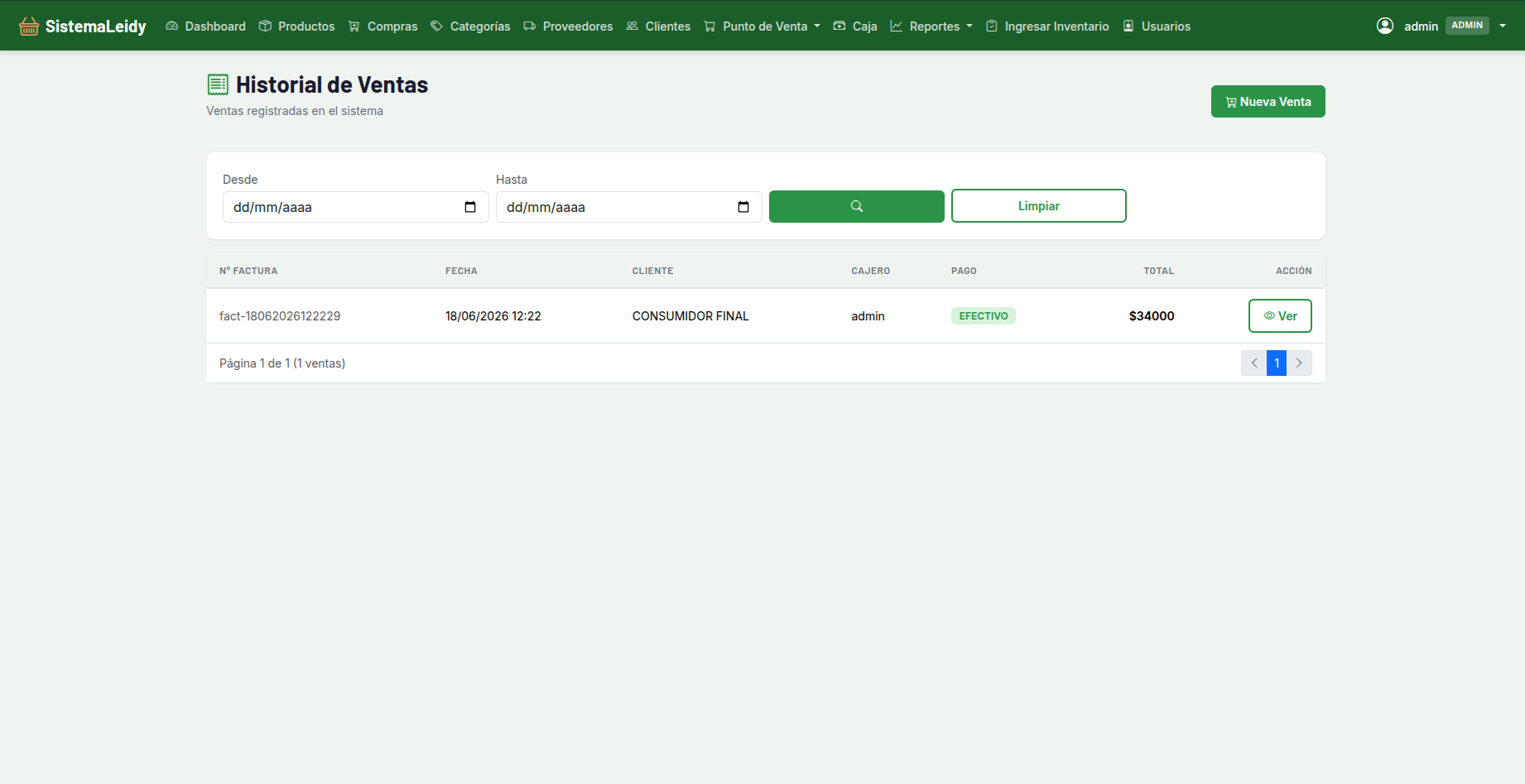Screen dimensions: 1525x784
Task: Click the TOTAL column header
Action: [x=1159, y=271]
